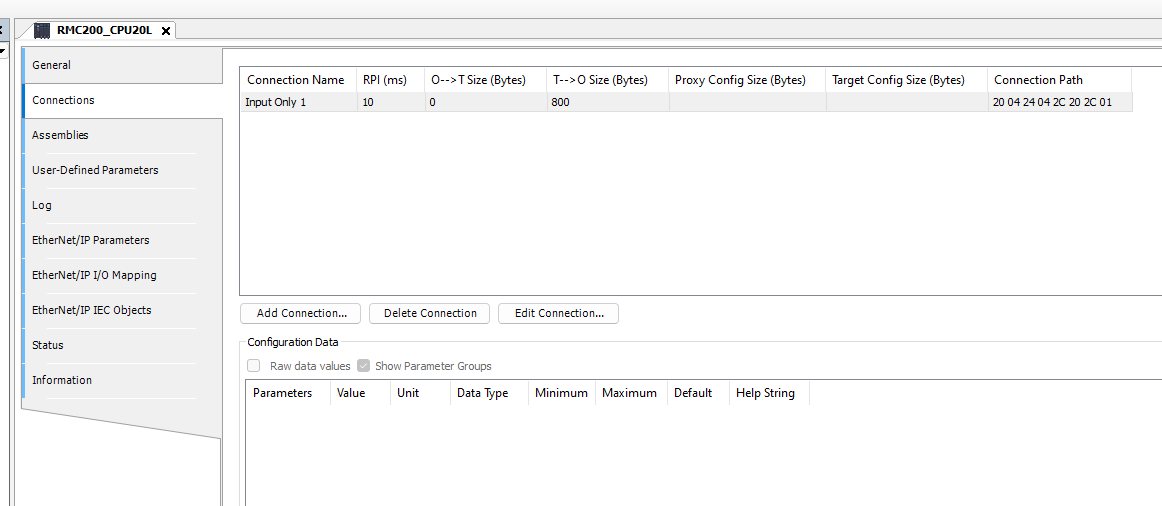Image resolution: width=1162 pixels, height=506 pixels.
Task: Show the EtherNet/IP IEC Objects tab
Action: pyautogui.click(x=92, y=310)
